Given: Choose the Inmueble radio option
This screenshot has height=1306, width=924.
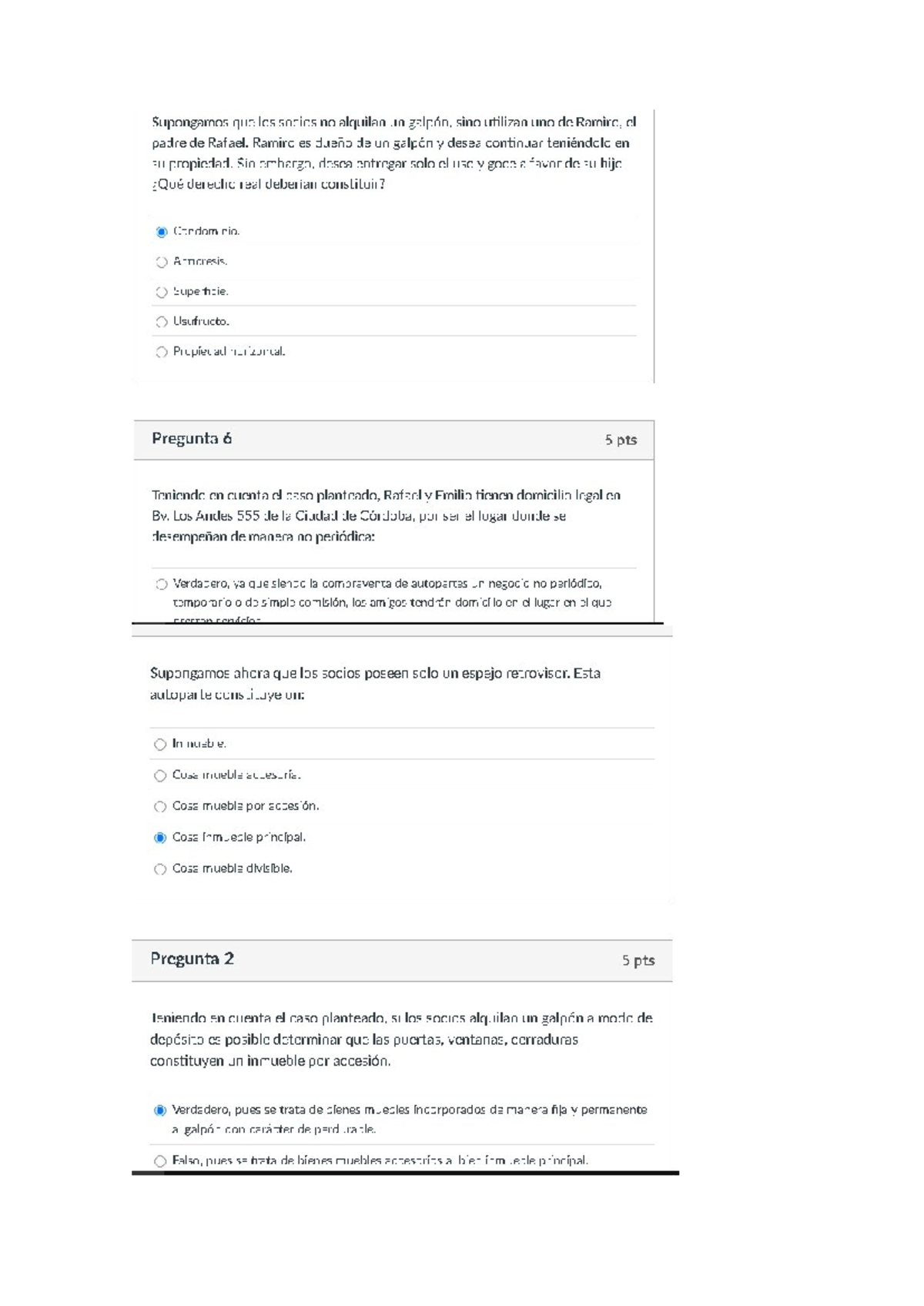Looking at the screenshot, I should [160, 745].
